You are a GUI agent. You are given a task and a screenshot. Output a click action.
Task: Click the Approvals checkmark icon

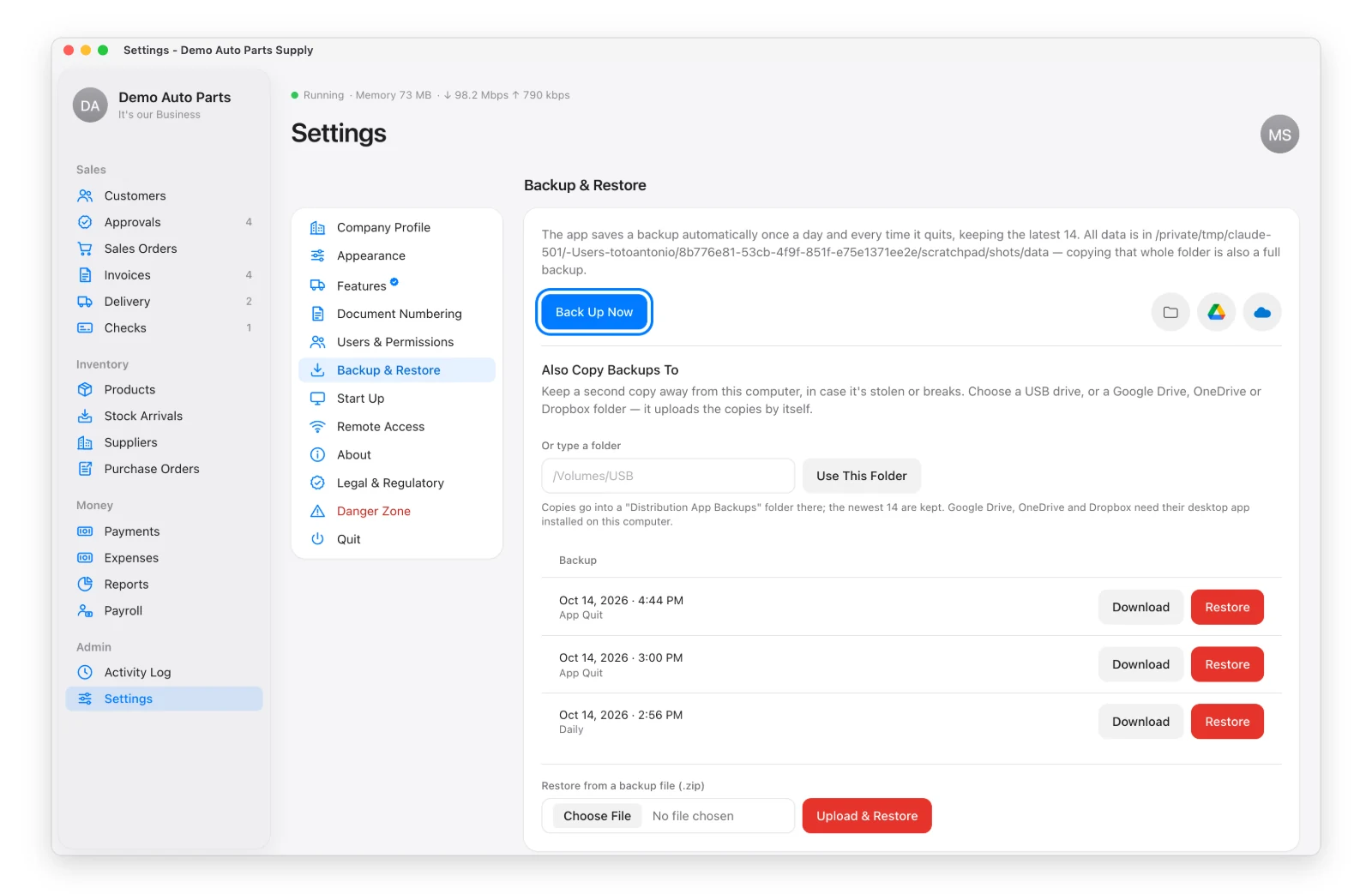(x=85, y=222)
